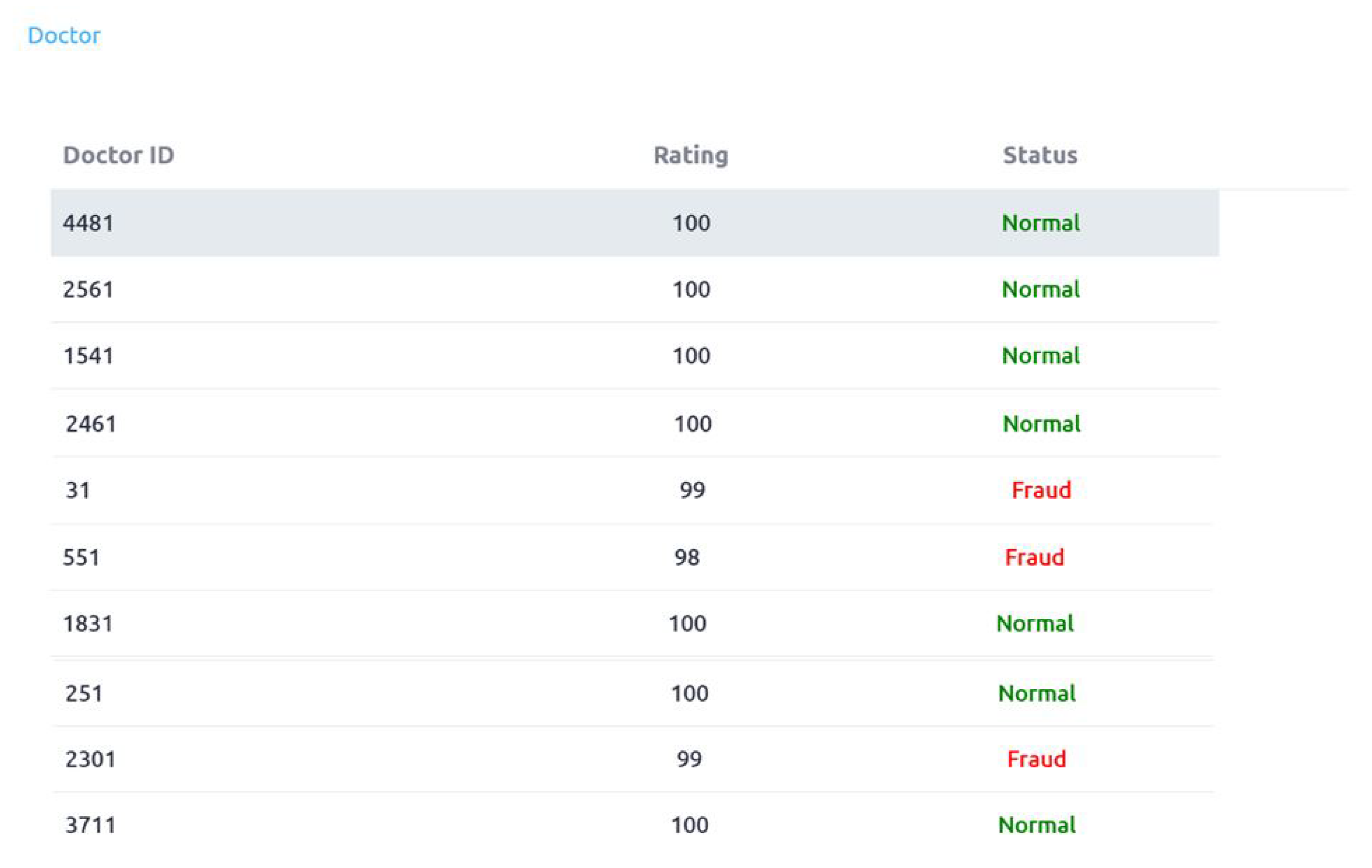Viewport: 1372px width, 868px height.
Task: Select the row for doctor 4481
Action: [88, 223]
